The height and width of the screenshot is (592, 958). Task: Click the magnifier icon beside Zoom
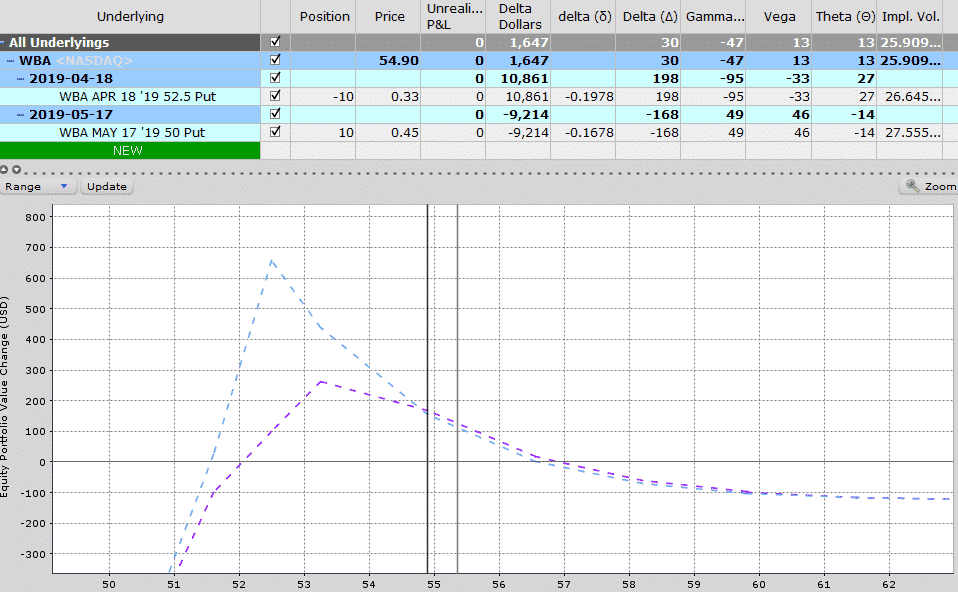[912, 186]
